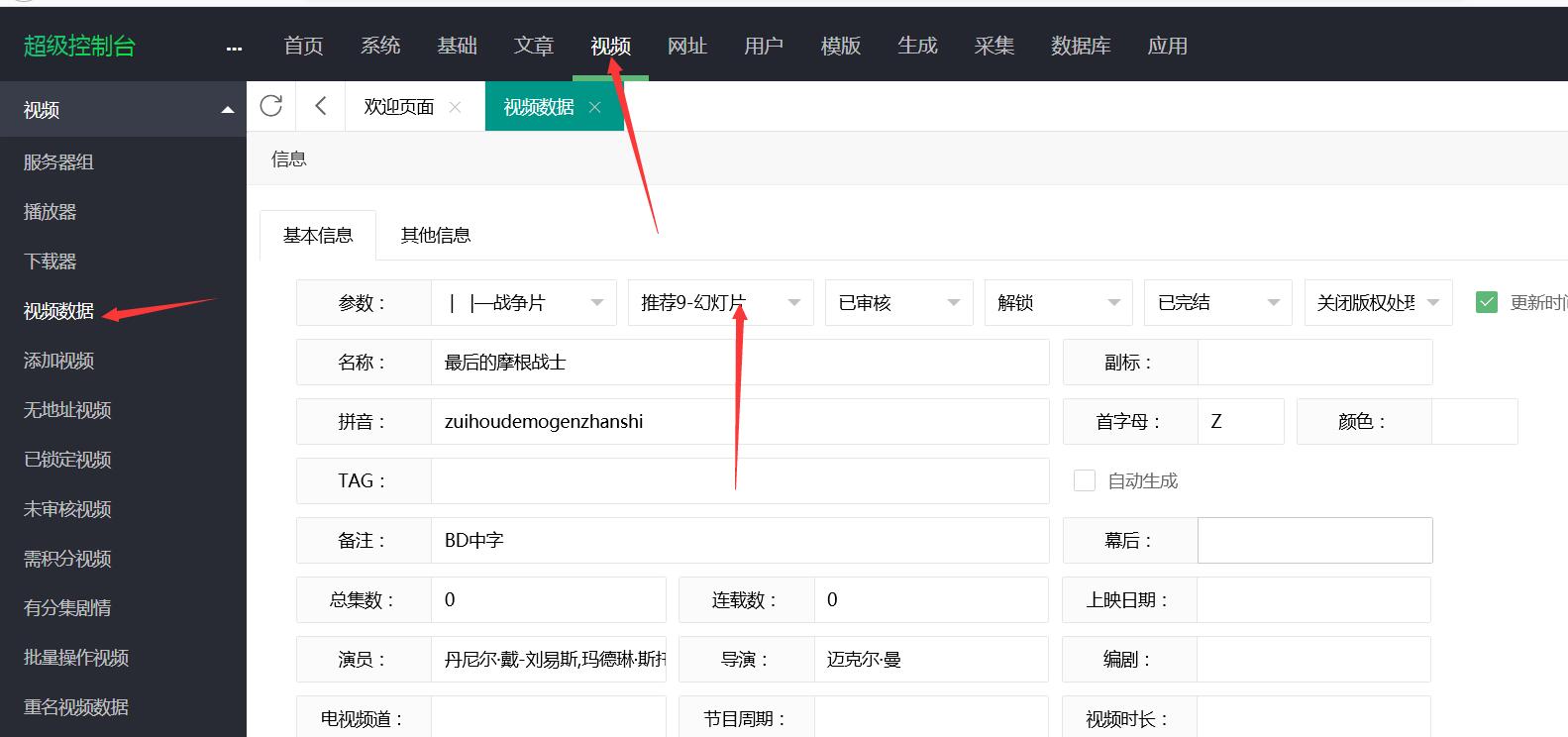
Task: Open 未审核视频 in the sidebar
Action: [x=67, y=509]
